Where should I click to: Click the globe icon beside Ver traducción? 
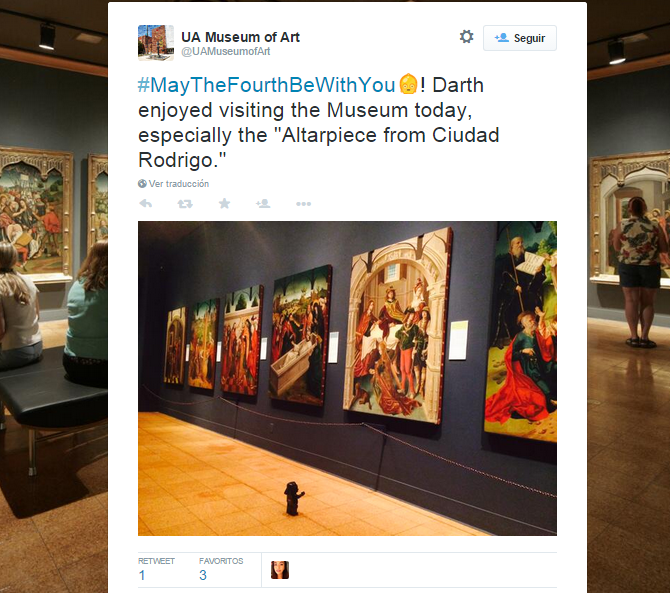(x=142, y=184)
